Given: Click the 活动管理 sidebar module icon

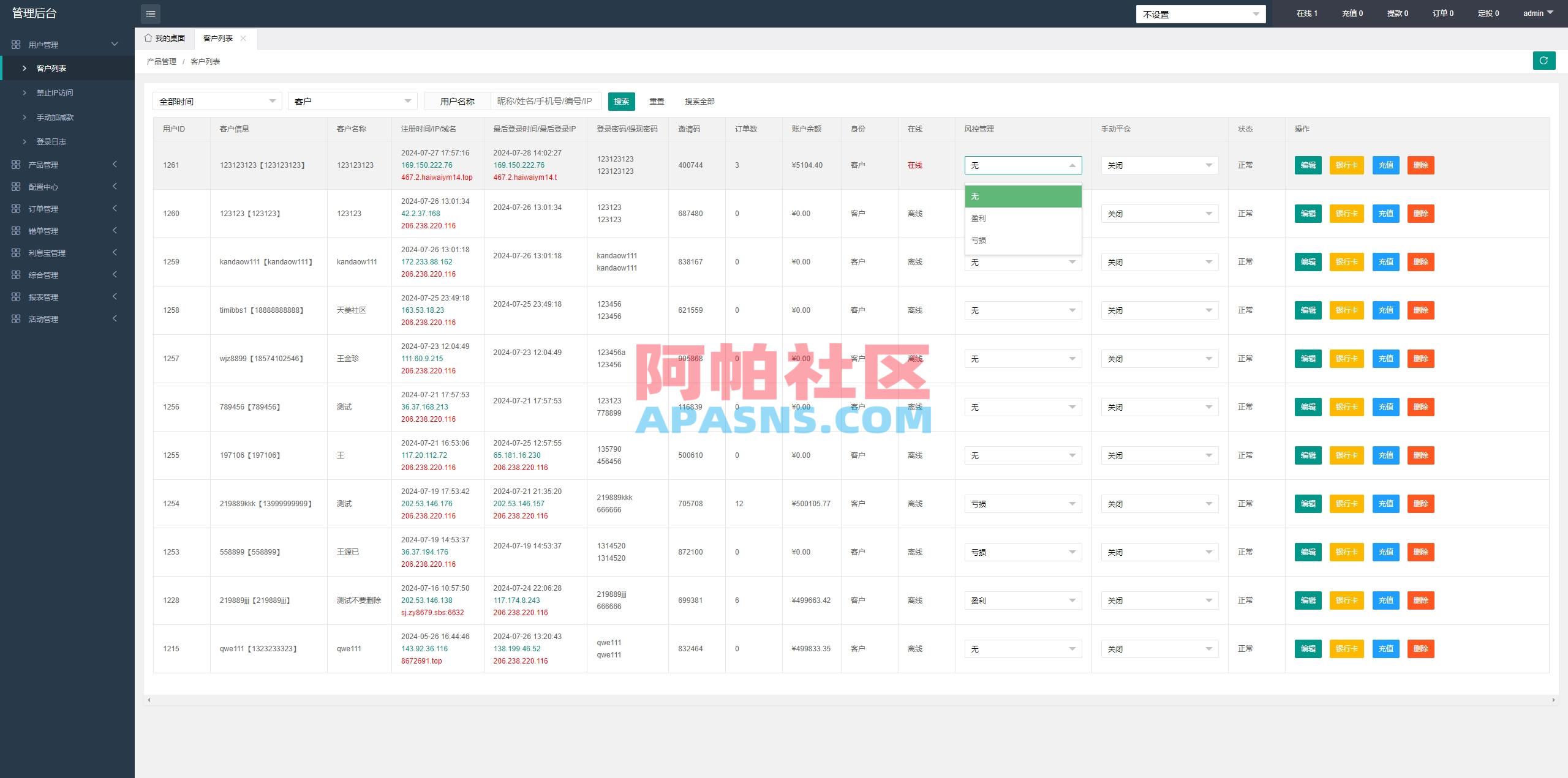Looking at the screenshot, I should (17, 318).
